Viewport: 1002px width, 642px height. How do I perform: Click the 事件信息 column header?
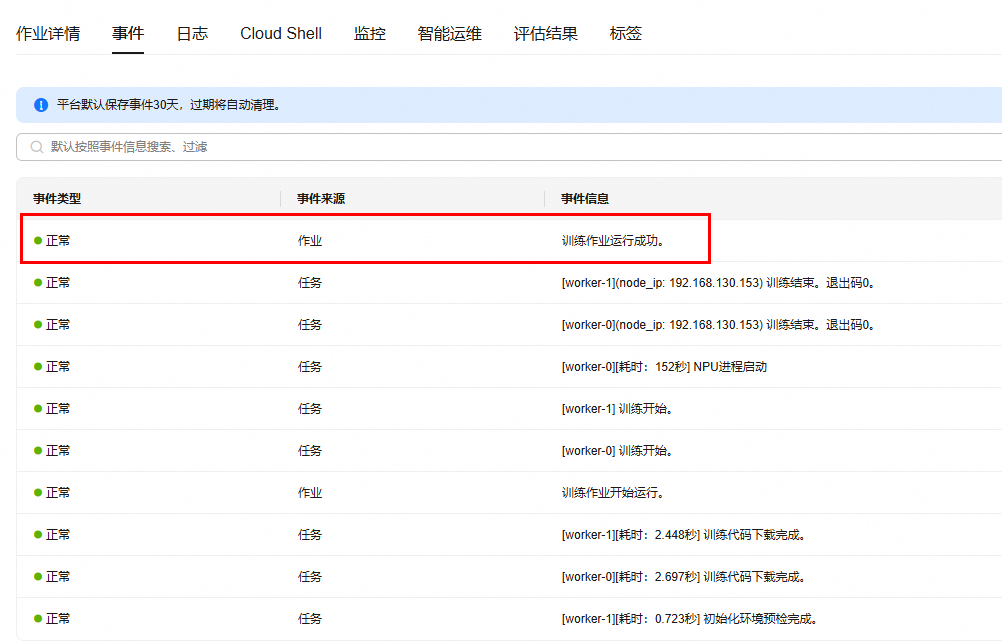pos(585,199)
